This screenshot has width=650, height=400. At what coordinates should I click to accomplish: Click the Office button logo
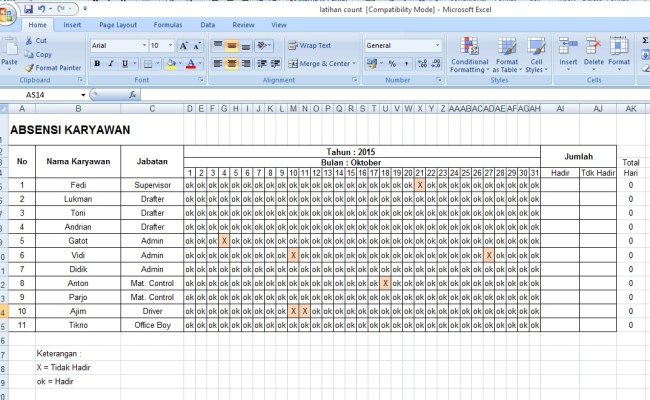7,15
